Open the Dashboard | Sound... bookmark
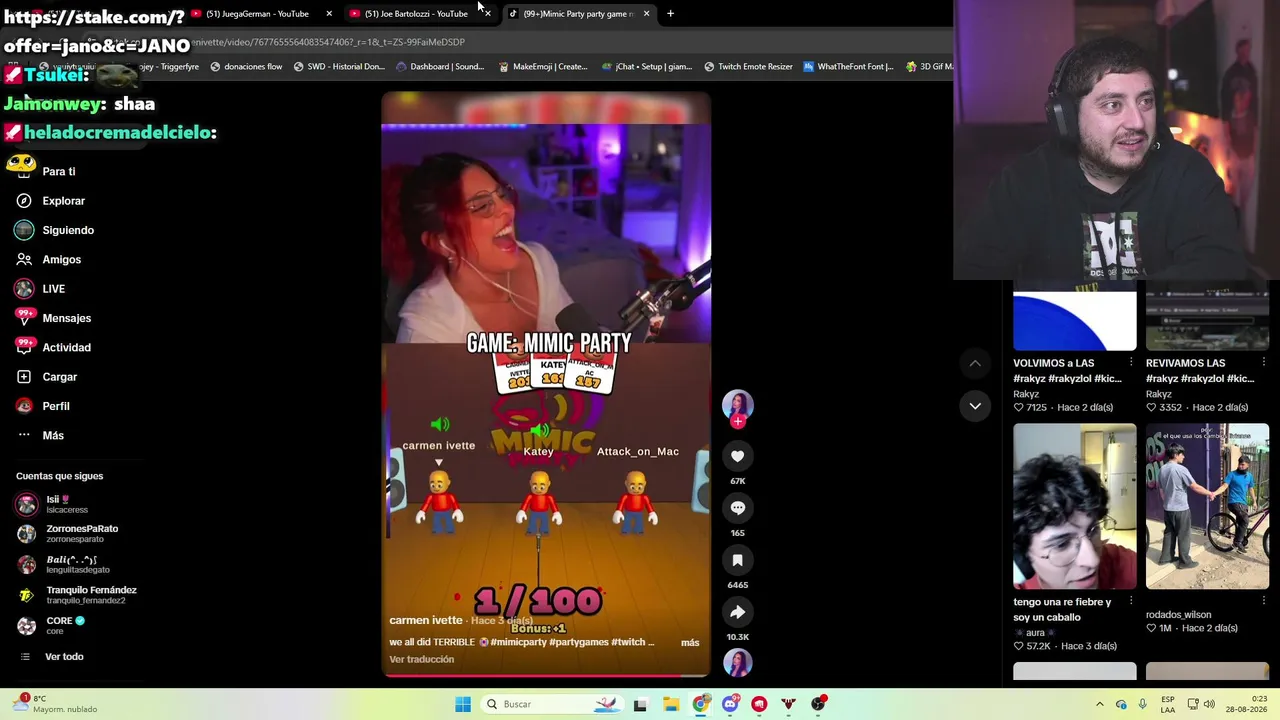The height and width of the screenshot is (720, 1280). (x=439, y=67)
